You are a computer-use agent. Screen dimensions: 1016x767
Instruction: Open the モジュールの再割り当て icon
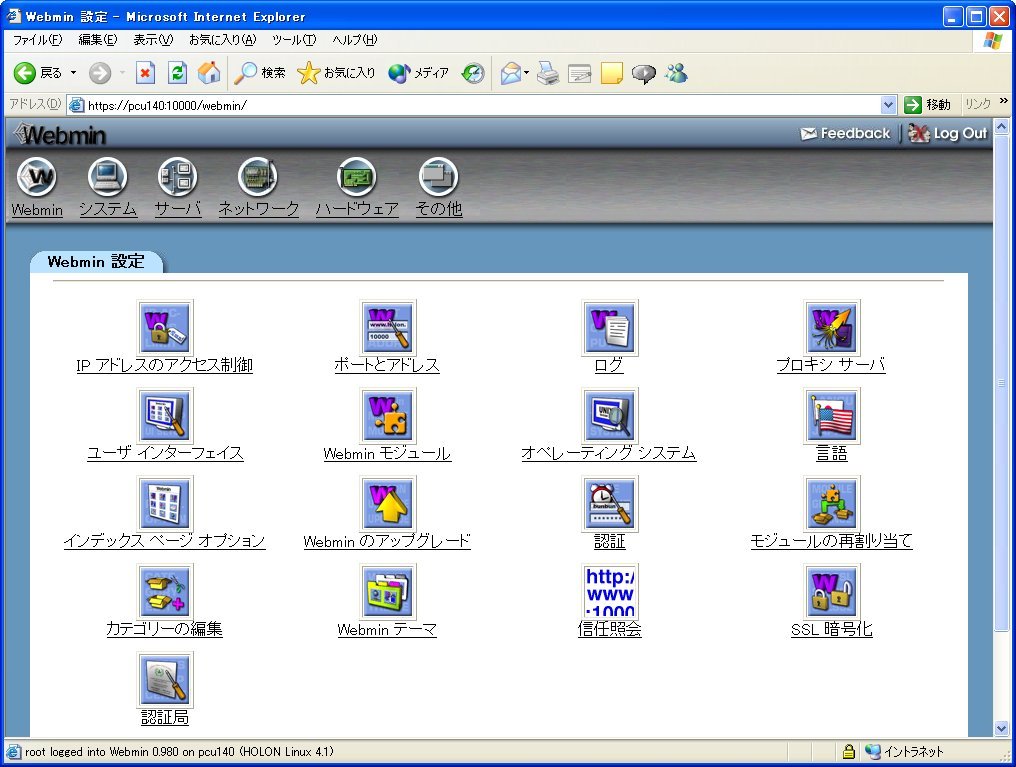click(x=832, y=503)
